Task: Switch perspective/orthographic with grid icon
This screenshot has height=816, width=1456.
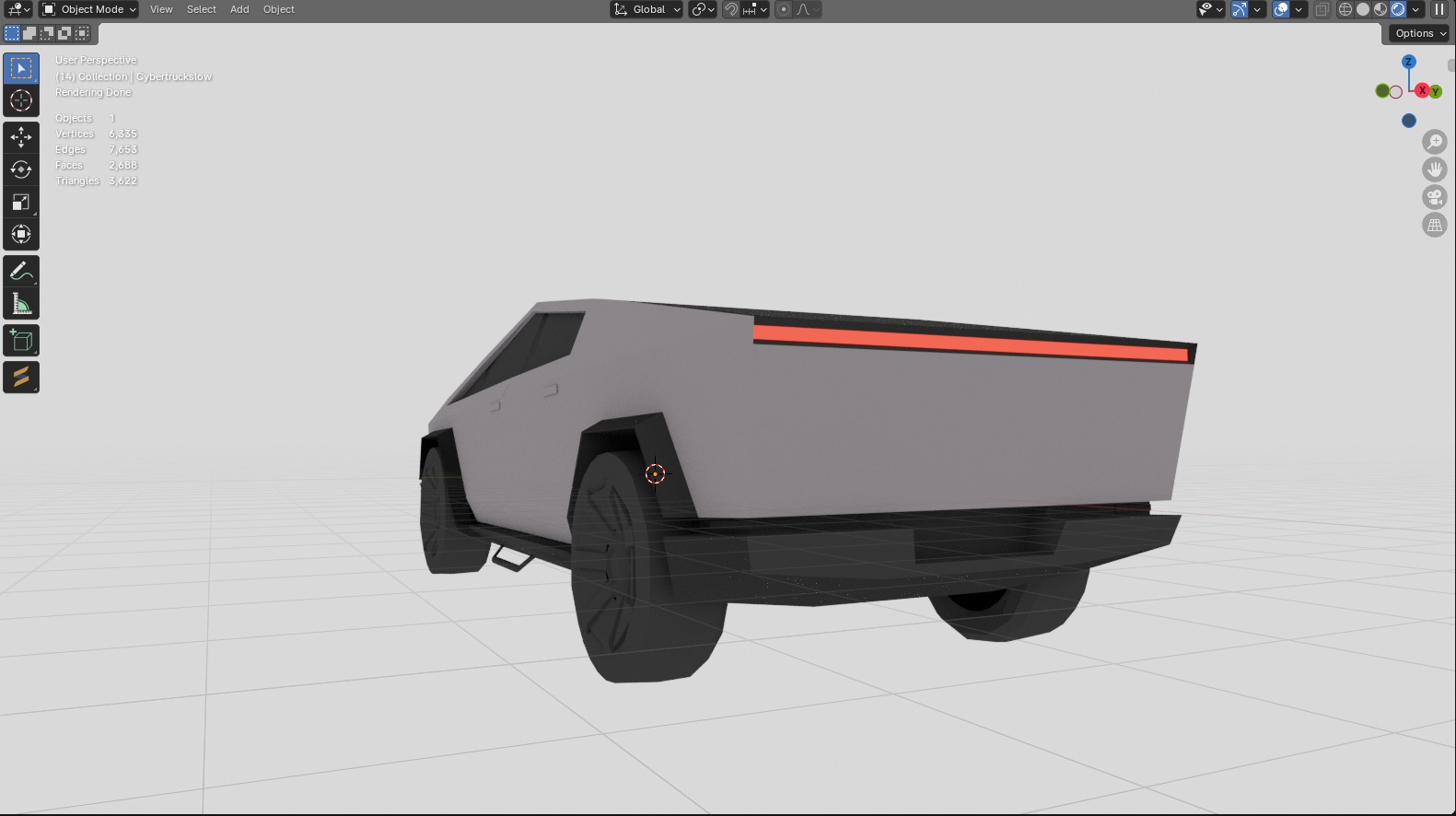Action: [x=1435, y=225]
